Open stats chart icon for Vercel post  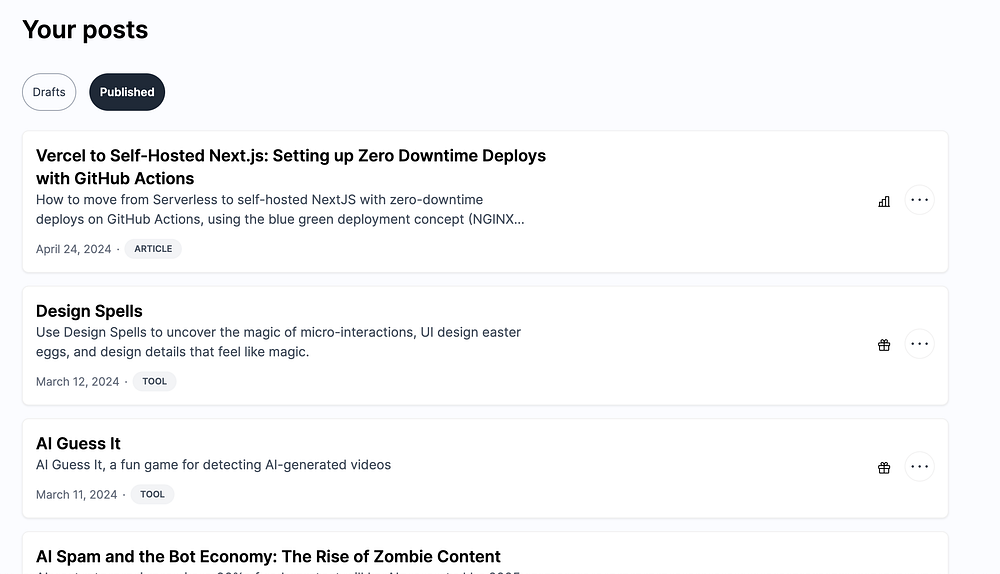[x=884, y=201]
